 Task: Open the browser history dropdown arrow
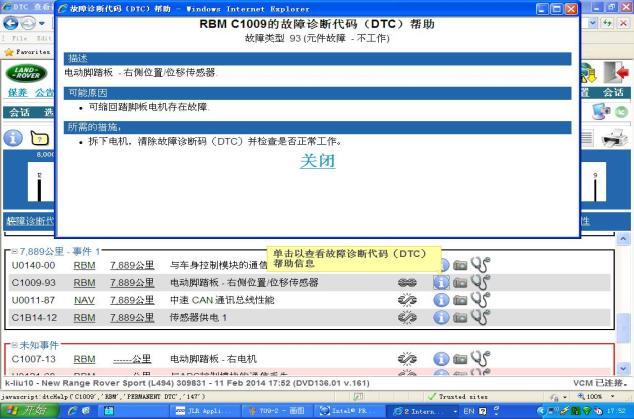[x=42, y=23]
